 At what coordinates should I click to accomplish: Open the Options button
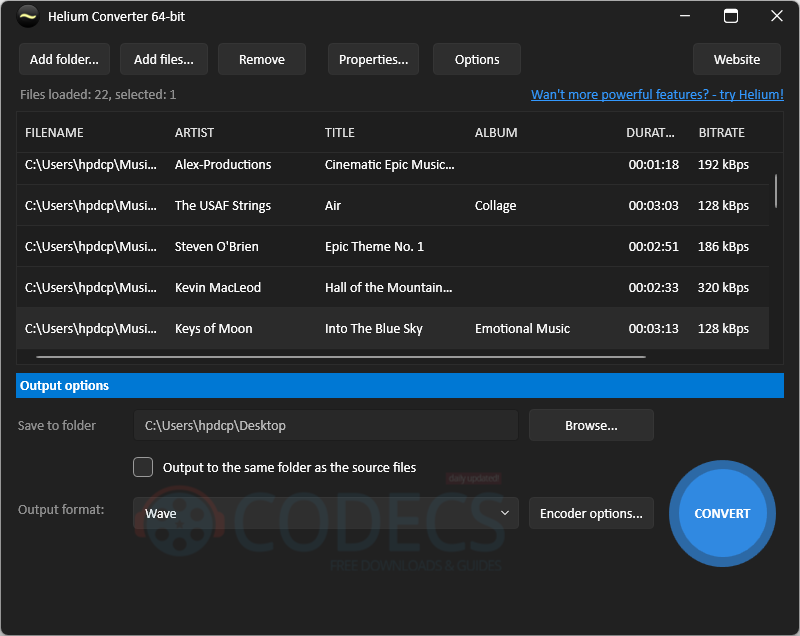(477, 60)
